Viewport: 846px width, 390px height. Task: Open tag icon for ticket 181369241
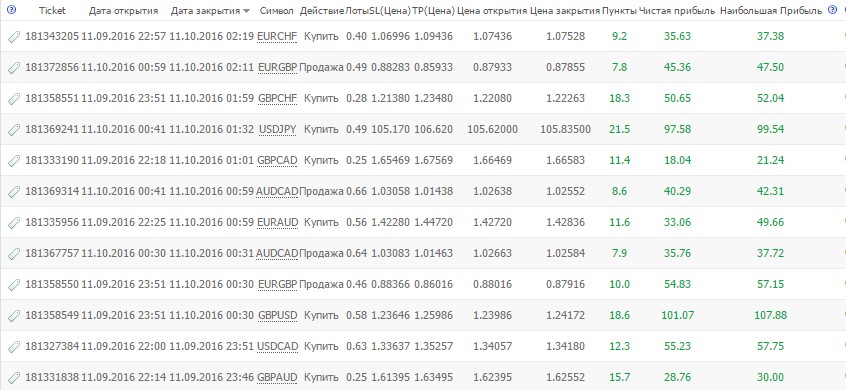tap(15, 129)
